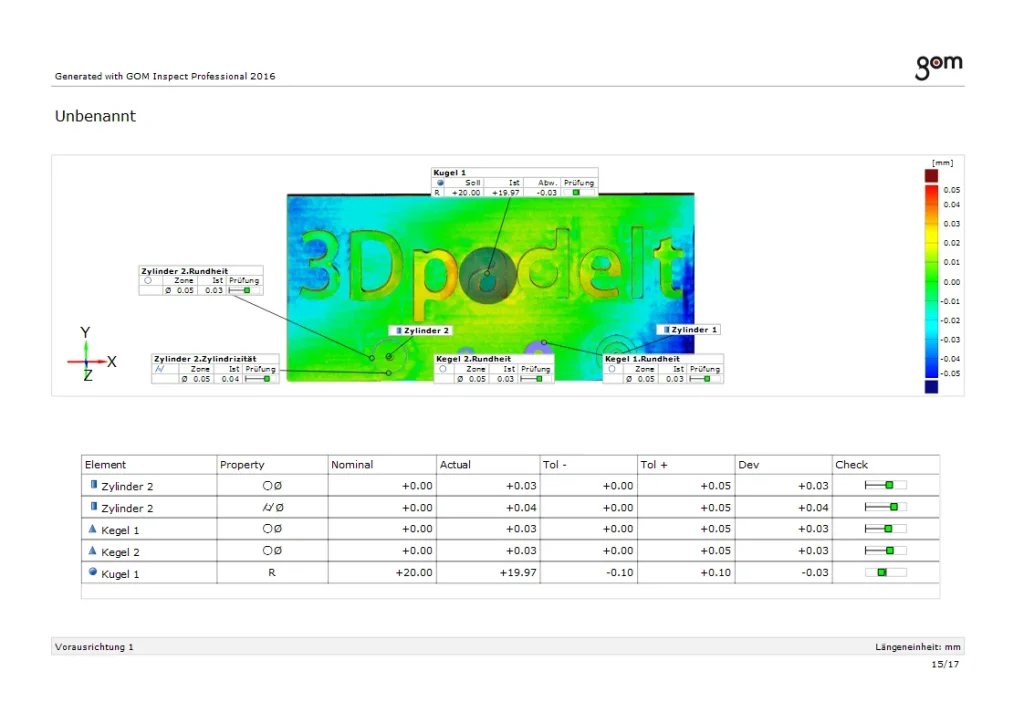Click the Zylinder 1 tag text

pyautogui.click(x=694, y=330)
